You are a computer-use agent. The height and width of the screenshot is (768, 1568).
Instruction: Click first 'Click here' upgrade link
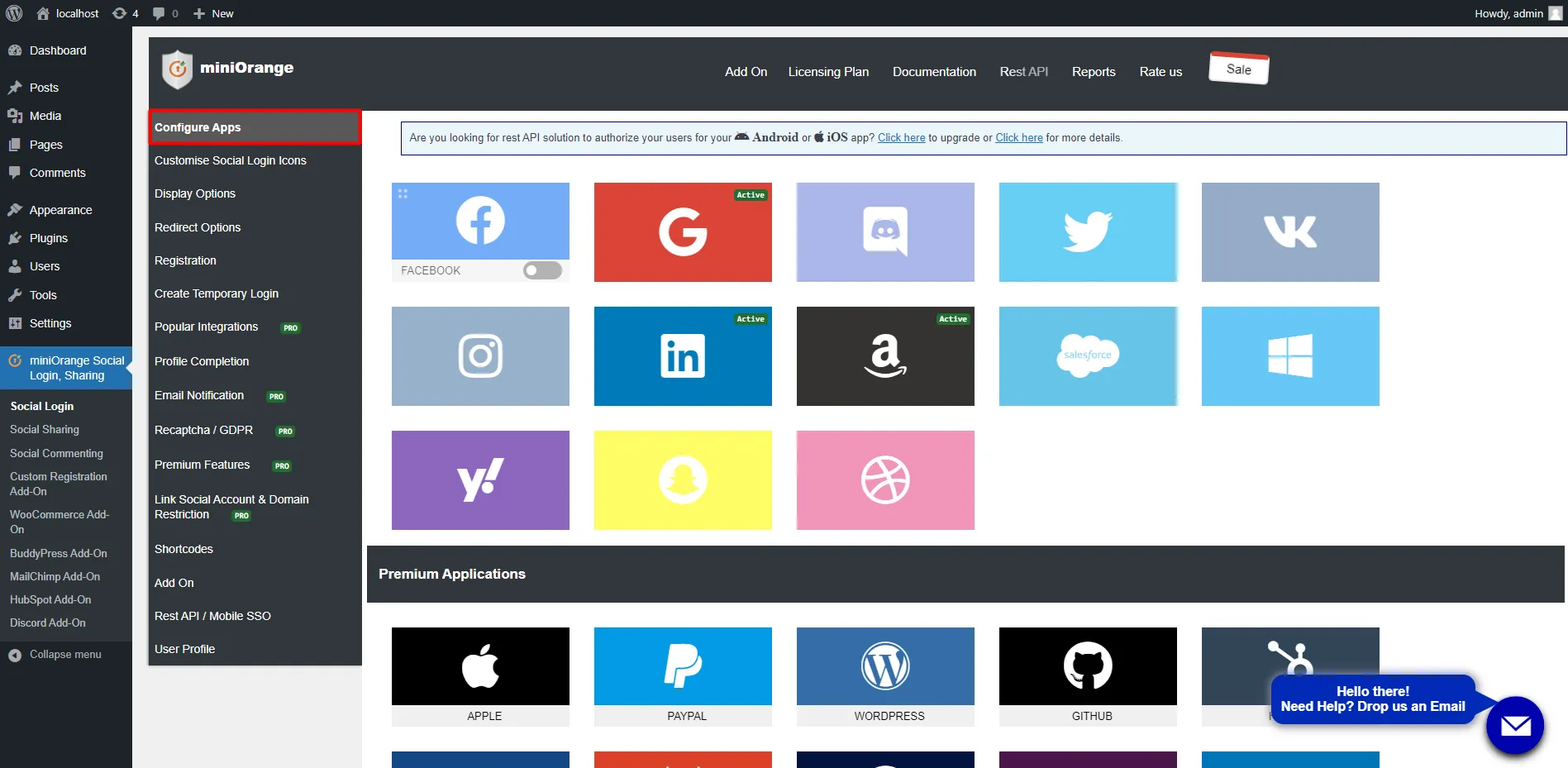[901, 138]
